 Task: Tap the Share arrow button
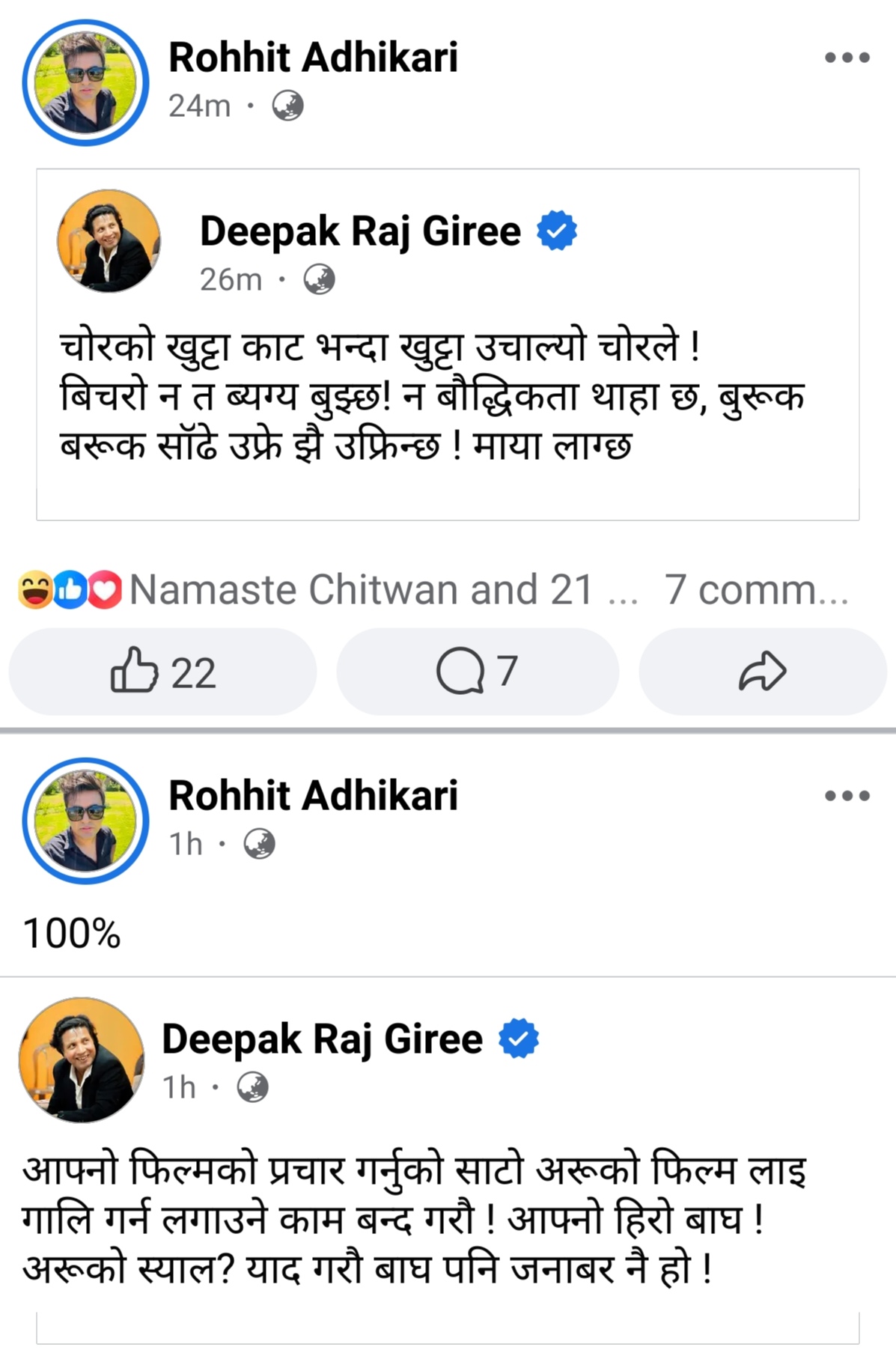click(762, 672)
